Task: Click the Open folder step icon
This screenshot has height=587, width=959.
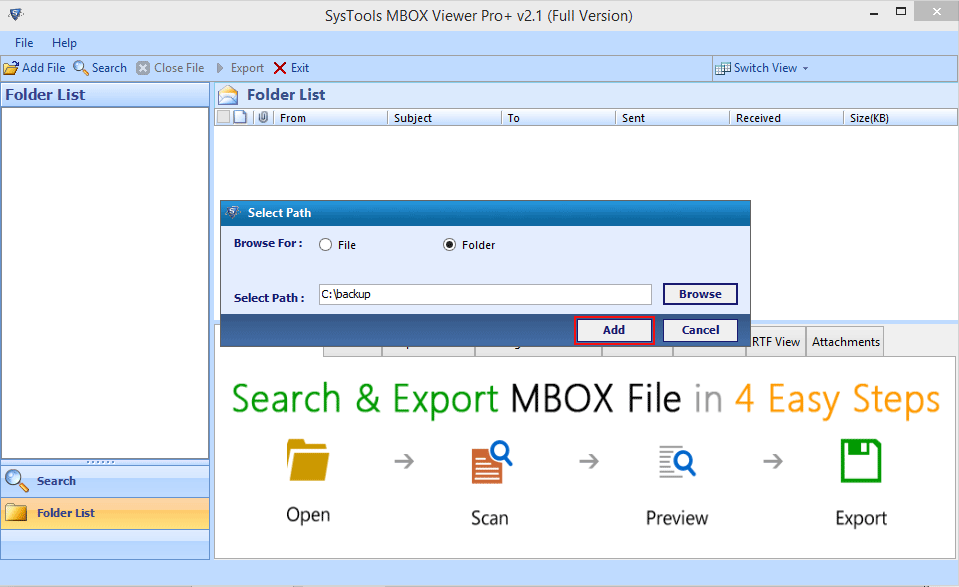Action: coord(308,460)
